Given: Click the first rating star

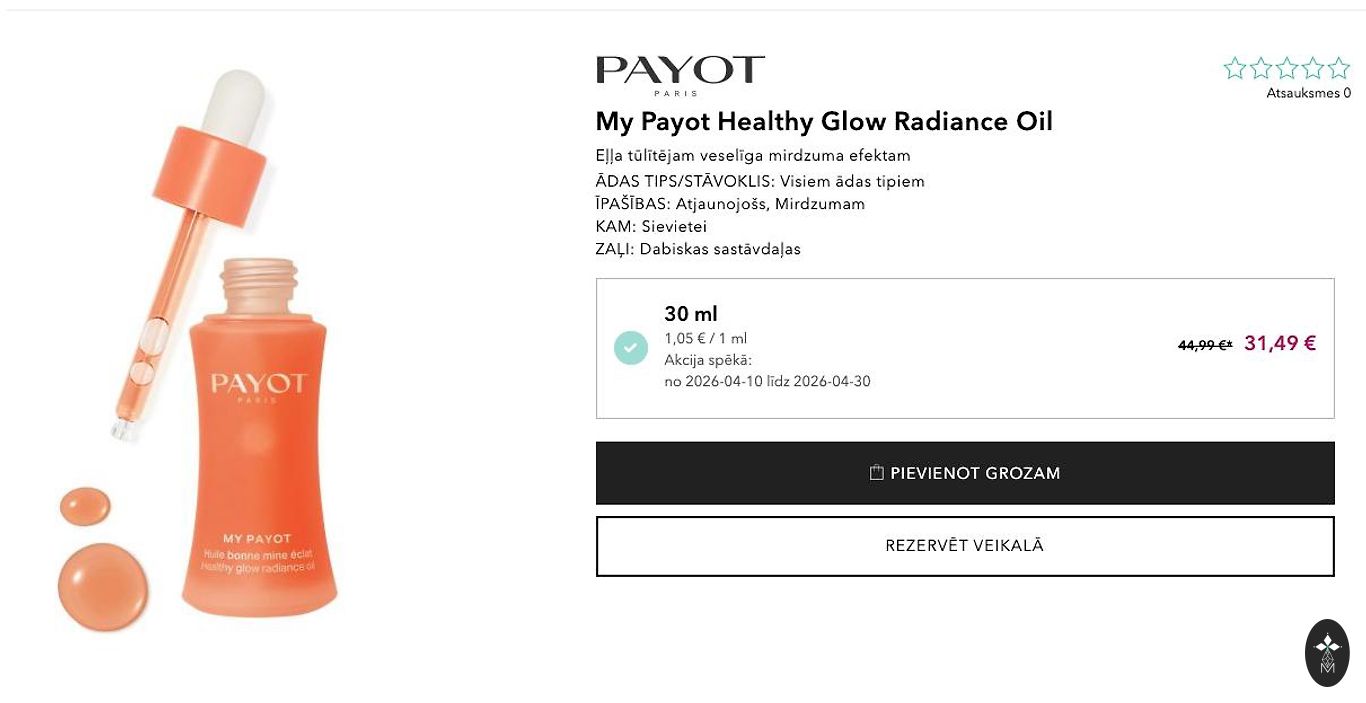Looking at the screenshot, I should [x=1235, y=68].
